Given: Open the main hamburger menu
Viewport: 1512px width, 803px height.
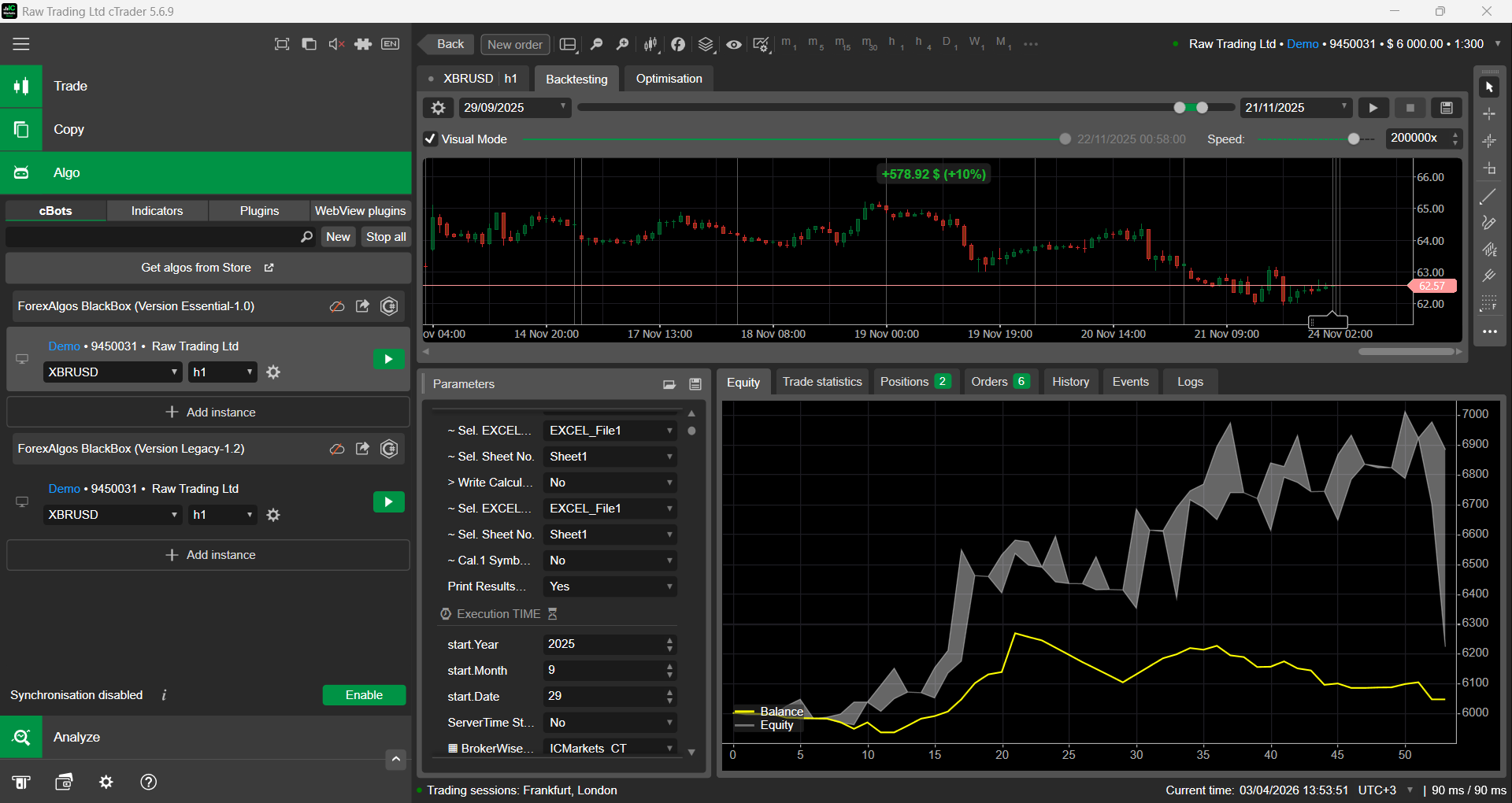Looking at the screenshot, I should click(21, 44).
